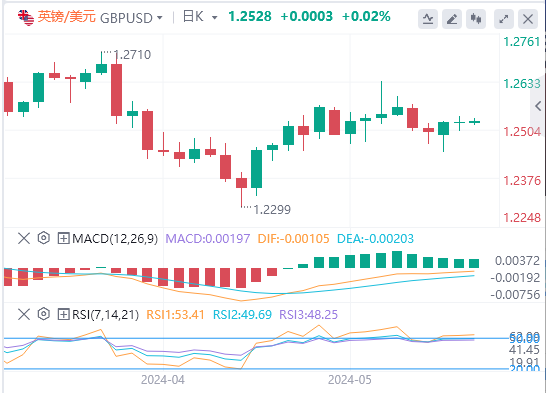Click the 1.2710 high price marker

click(132, 55)
